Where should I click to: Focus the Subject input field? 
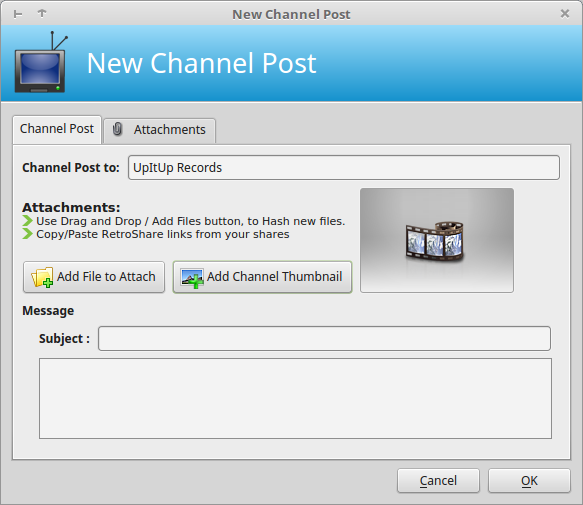(324, 338)
